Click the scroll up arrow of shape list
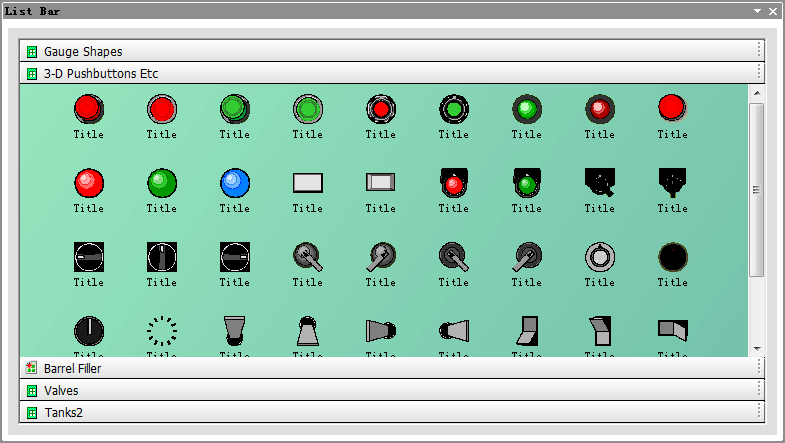Viewport: 785px width, 443px height. click(757, 93)
